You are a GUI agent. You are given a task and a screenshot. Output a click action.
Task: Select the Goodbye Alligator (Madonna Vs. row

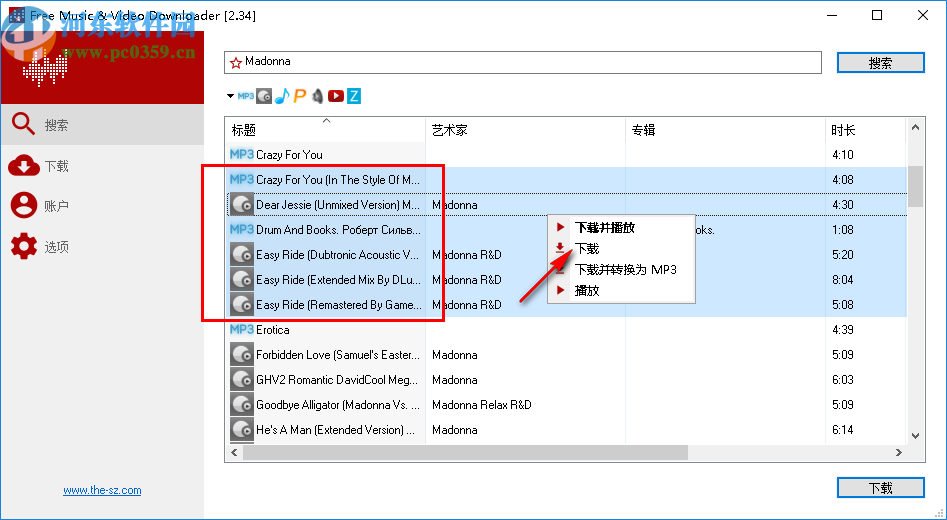tap(567, 405)
